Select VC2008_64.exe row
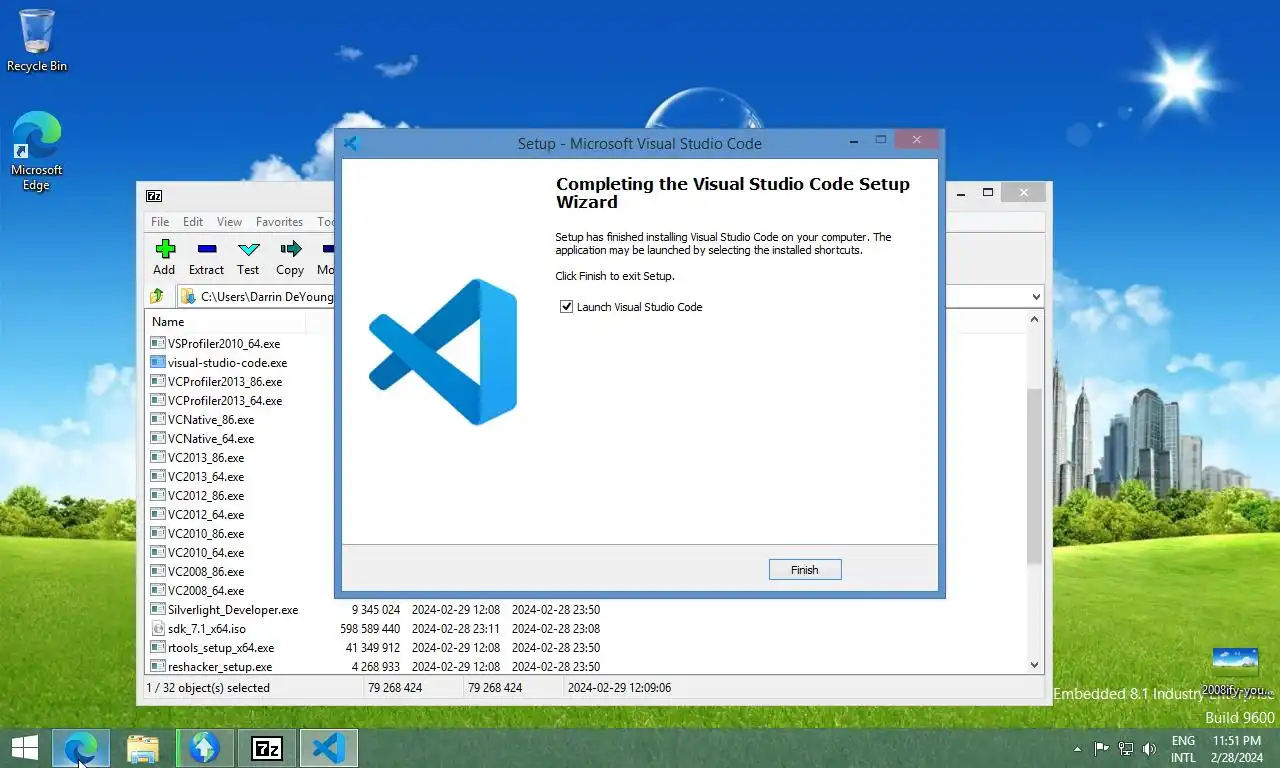The width and height of the screenshot is (1280, 768). point(206,591)
